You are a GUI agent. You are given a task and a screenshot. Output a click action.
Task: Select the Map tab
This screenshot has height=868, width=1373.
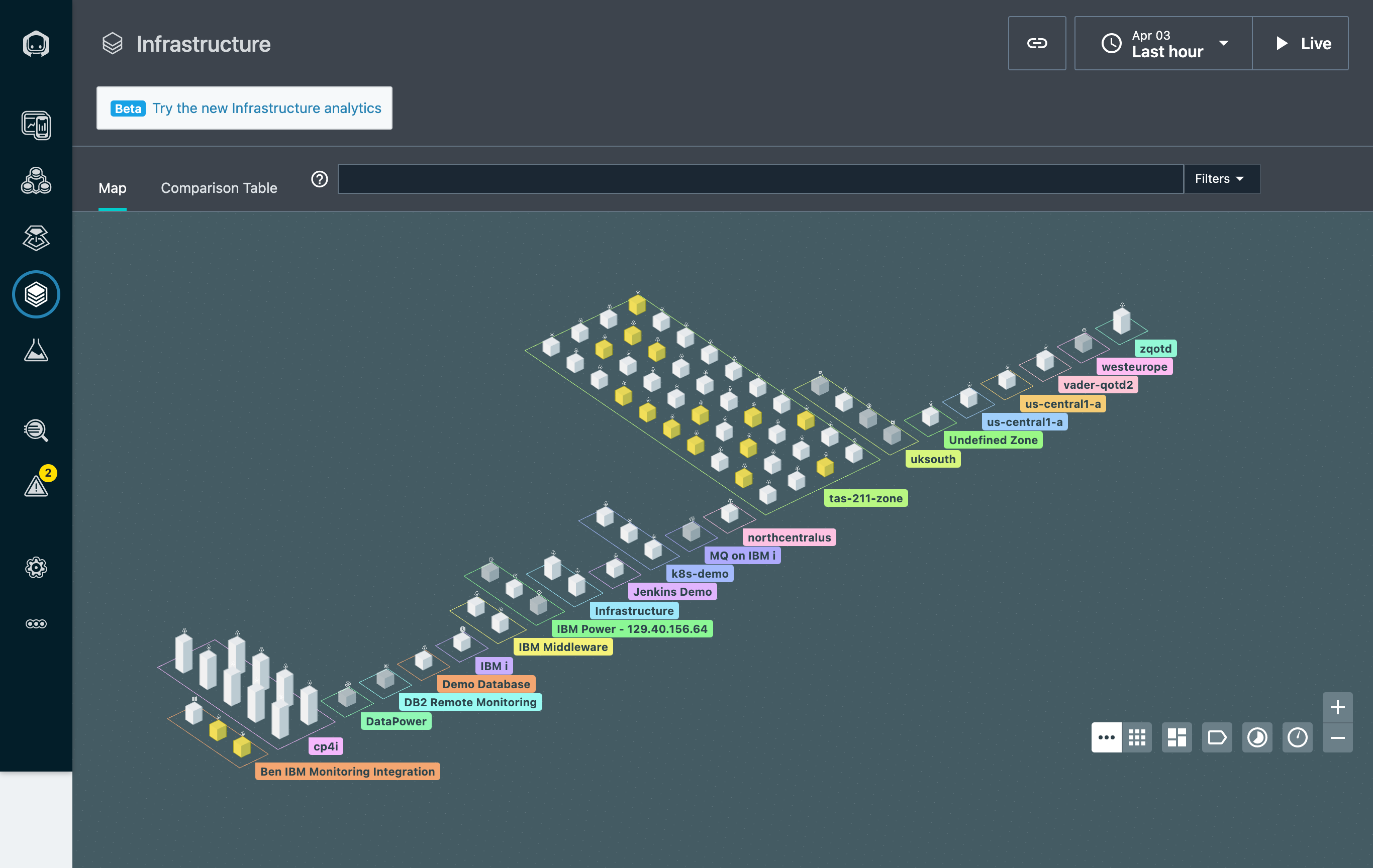click(x=112, y=187)
